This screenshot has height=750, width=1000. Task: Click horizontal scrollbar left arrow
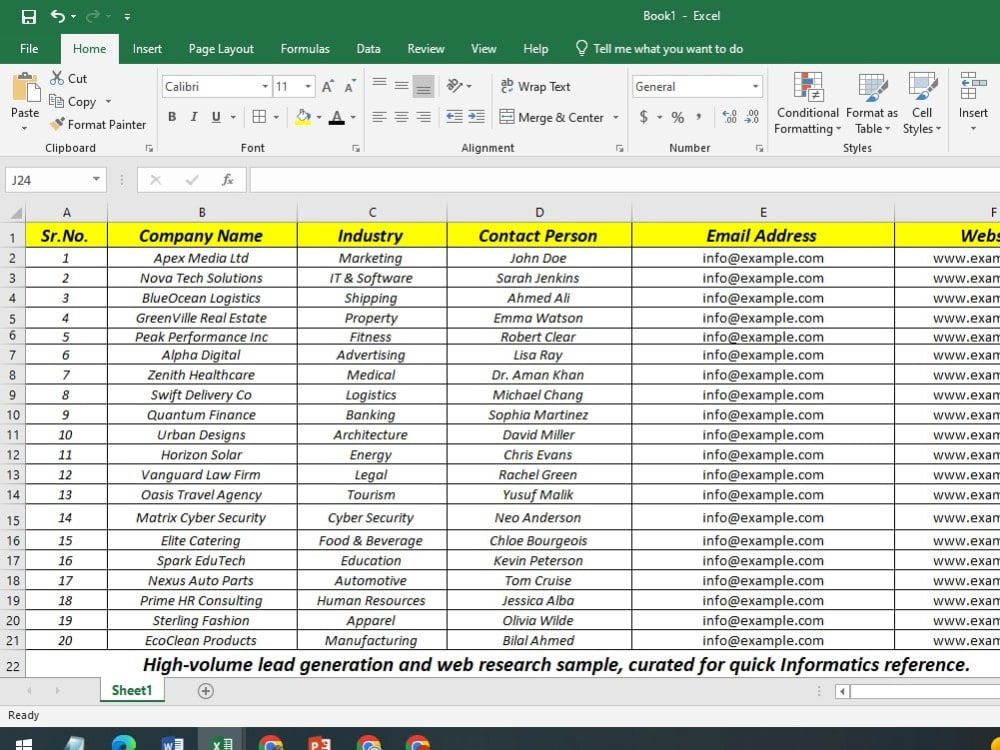point(842,691)
